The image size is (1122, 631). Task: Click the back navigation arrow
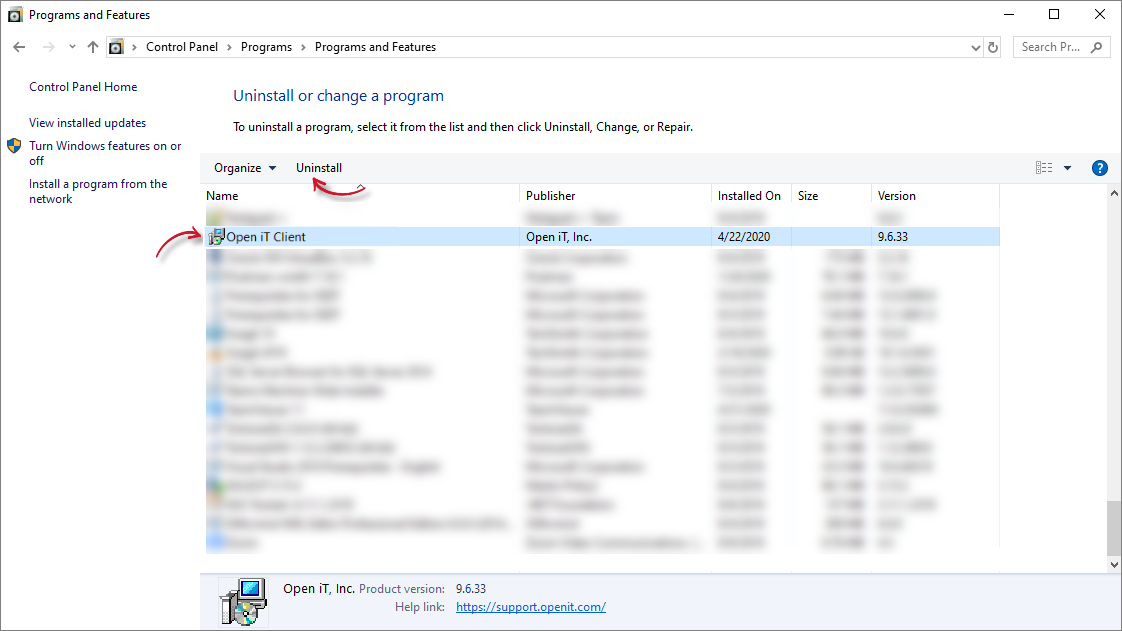(18, 46)
